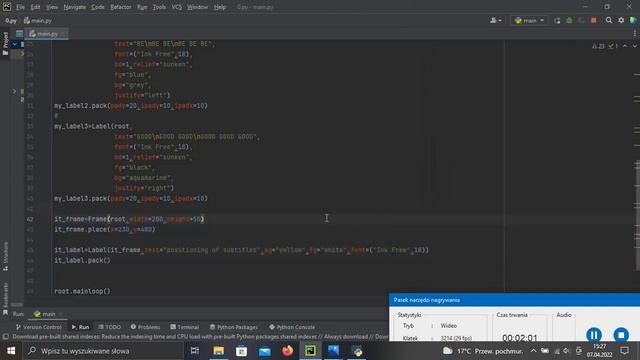Open Mail app from the taskbar
This screenshot has height=360, width=640.
pos(264,351)
